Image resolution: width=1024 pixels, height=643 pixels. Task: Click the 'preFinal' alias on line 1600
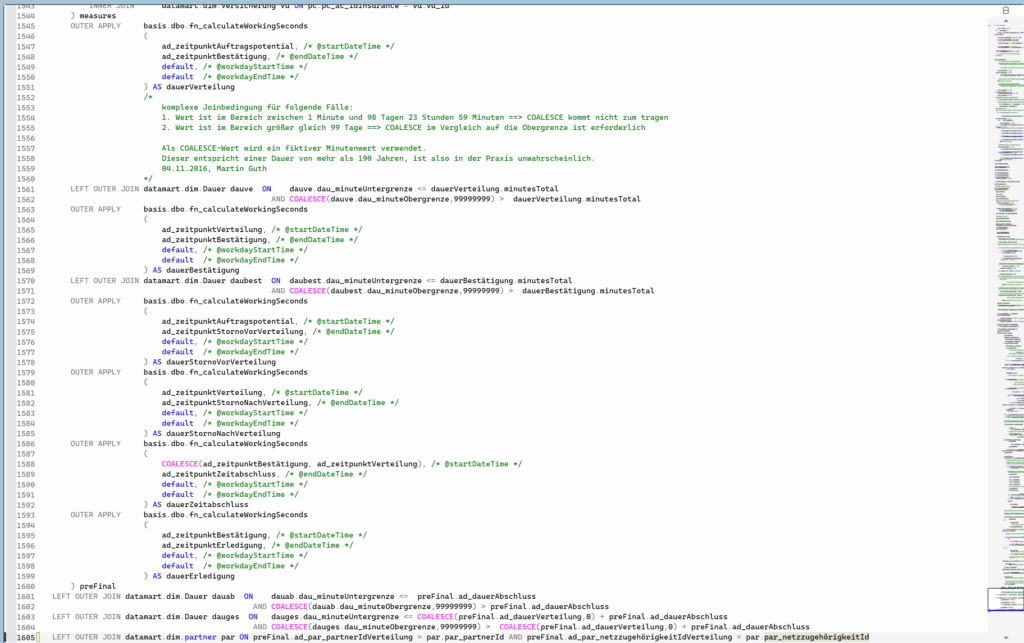(x=97, y=586)
